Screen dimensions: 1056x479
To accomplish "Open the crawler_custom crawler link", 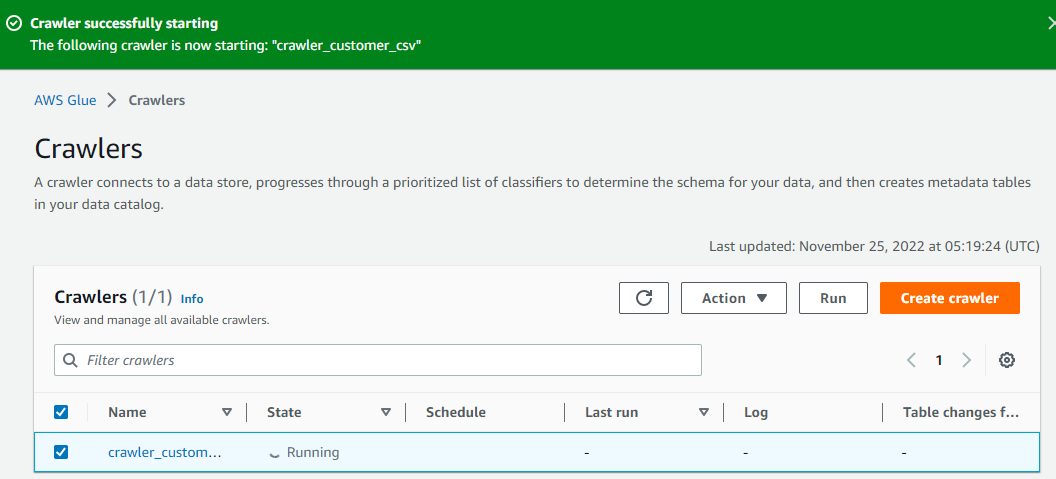I will pyautogui.click(x=164, y=453).
